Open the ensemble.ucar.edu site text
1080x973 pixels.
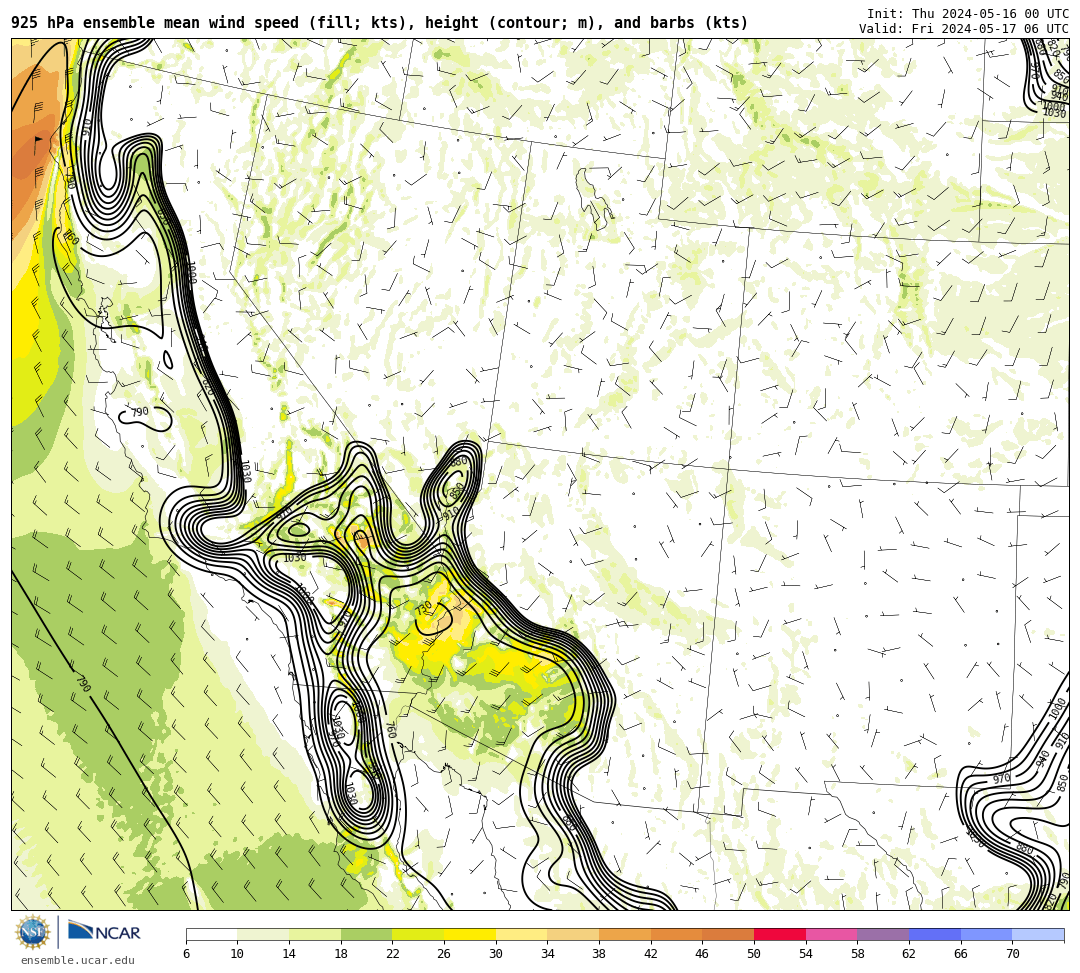[78, 960]
